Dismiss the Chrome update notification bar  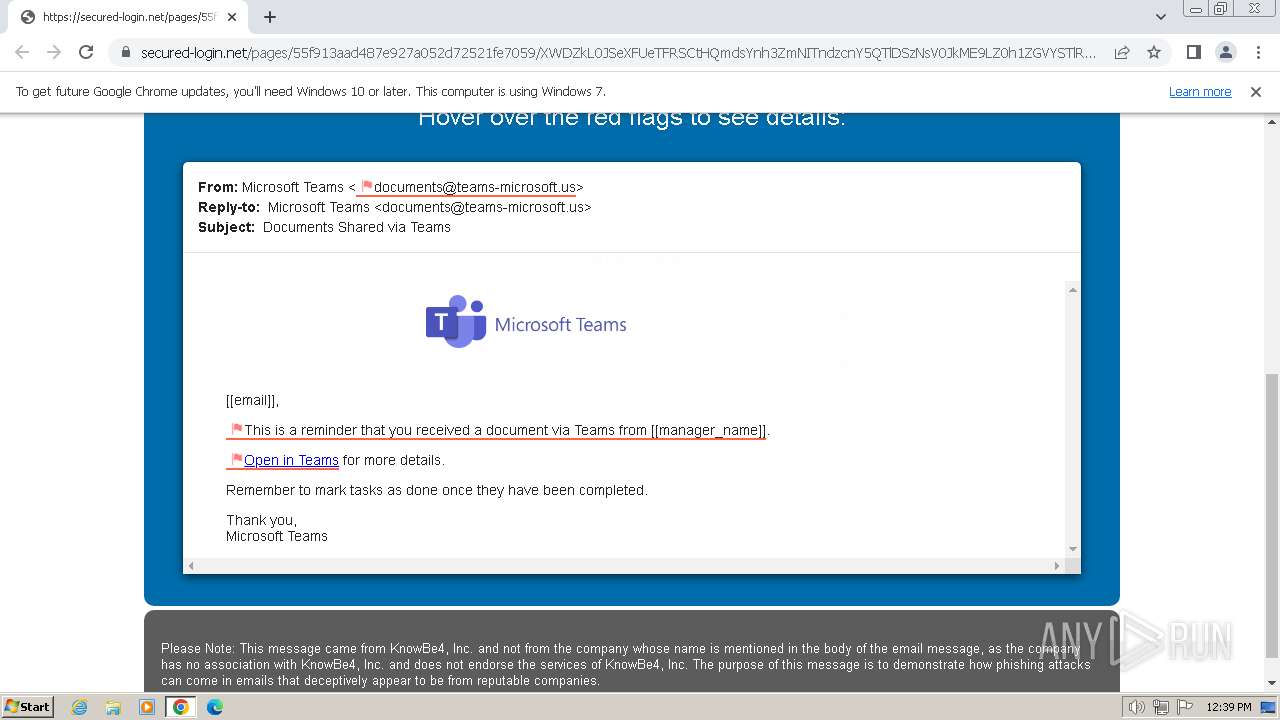tap(1256, 91)
